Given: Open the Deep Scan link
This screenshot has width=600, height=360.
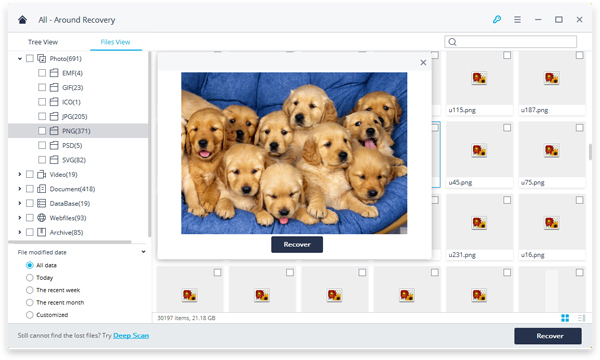Looking at the screenshot, I should coord(131,336).
